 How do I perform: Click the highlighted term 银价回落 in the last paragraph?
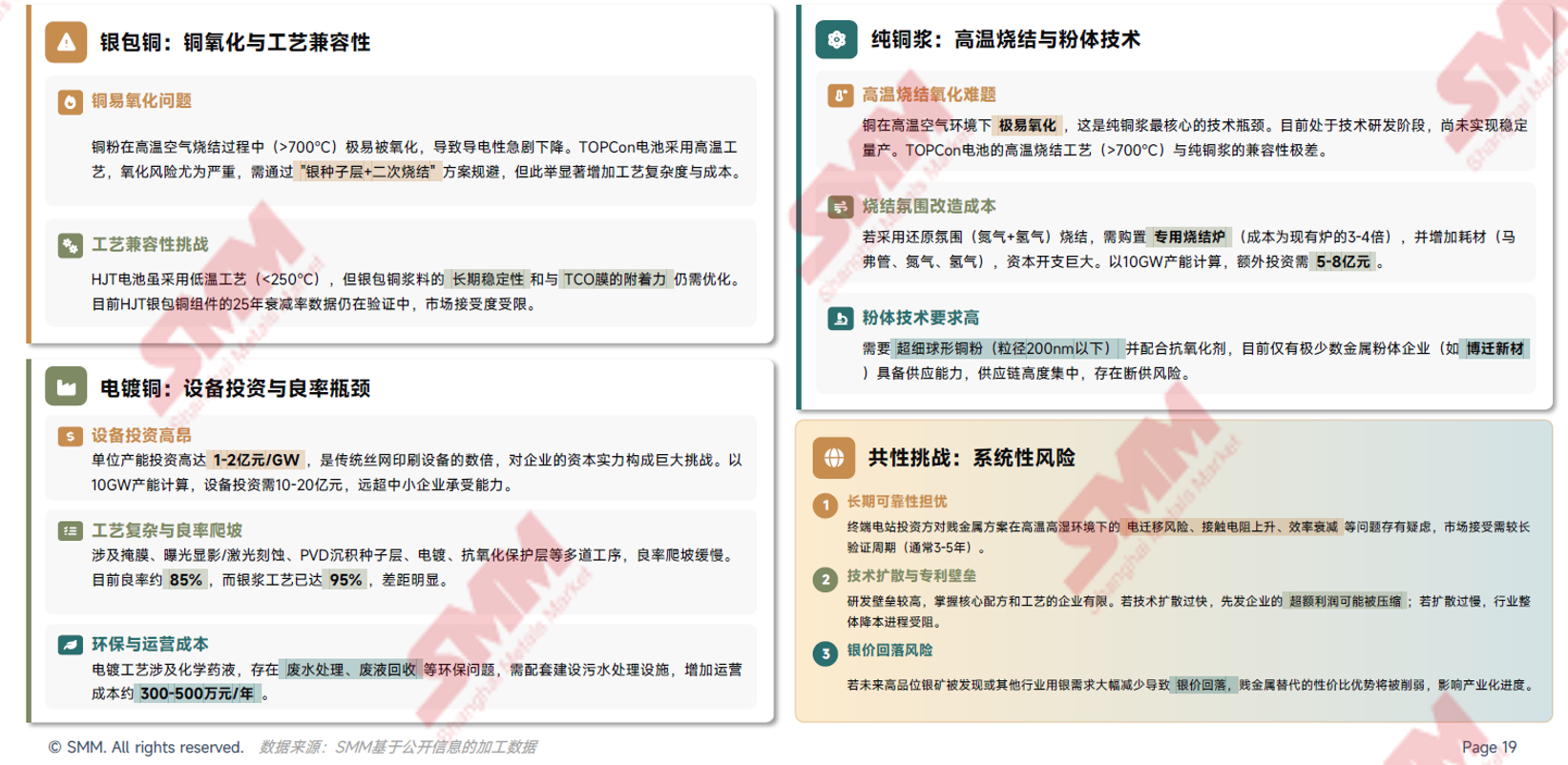pos(1203,685)
